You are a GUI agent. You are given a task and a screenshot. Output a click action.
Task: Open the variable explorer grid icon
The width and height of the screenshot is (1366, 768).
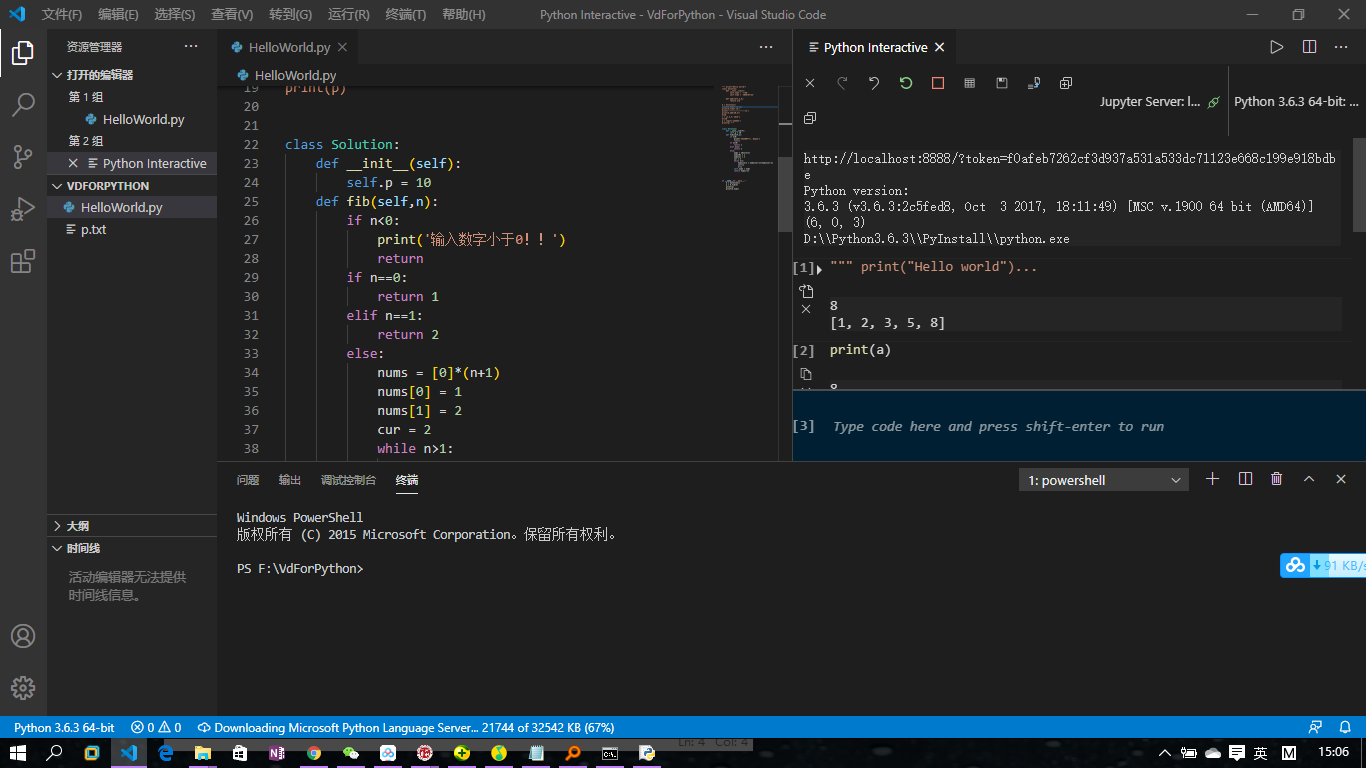(969, 83)
